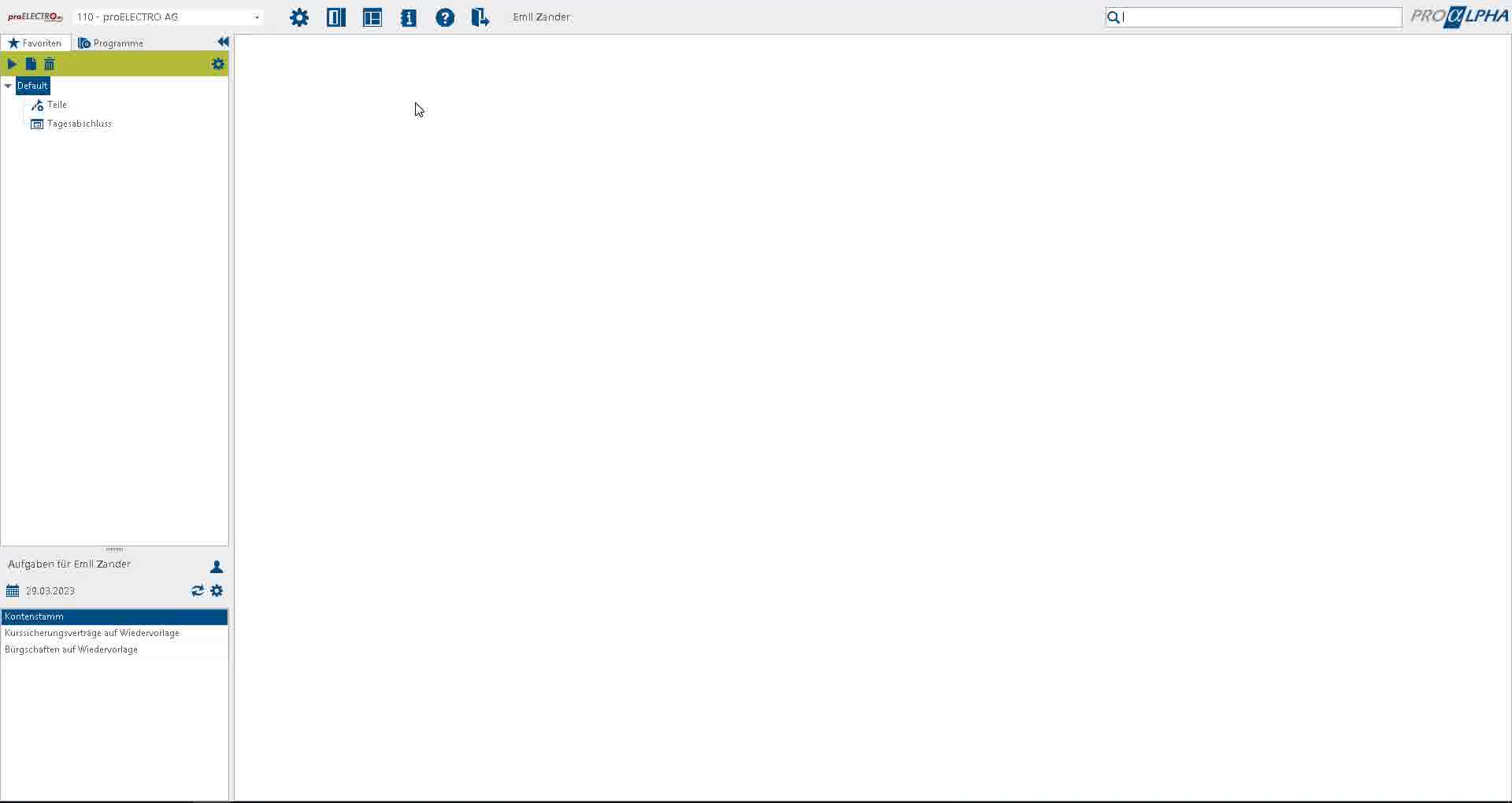Open favorites settings gear on green bar
This screenshot has height=803, width=1512.
pos(218,64)
